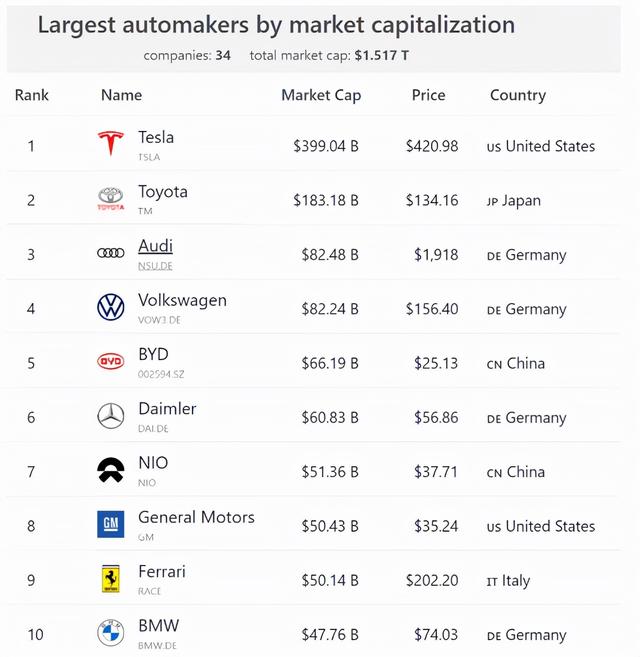Image resolution: width=640 pixels, height=657 pixels.
Task: Open the Tesla company name link
Action: click(x=156, y=137)
